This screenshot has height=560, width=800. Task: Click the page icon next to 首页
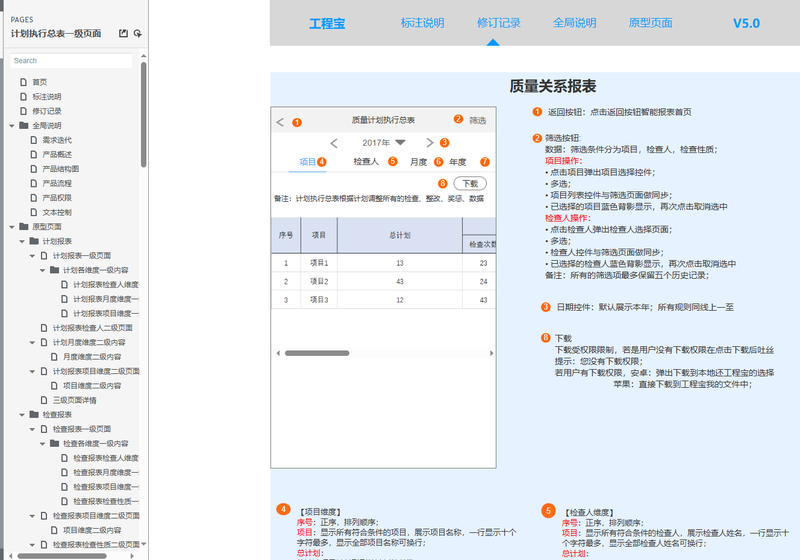[23, 82]
